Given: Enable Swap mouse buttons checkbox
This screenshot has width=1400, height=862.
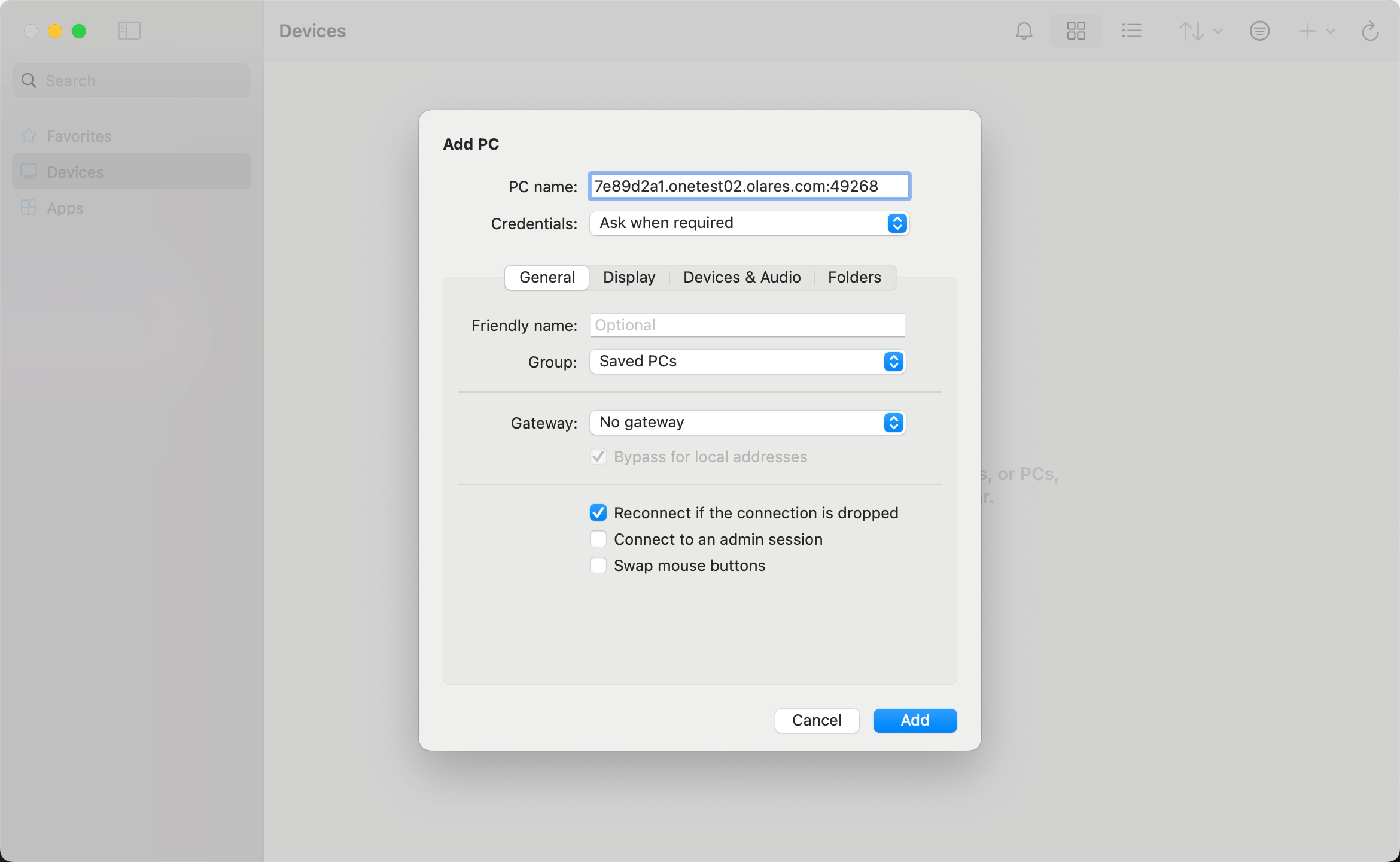Looking at the screenshot, I should coord(598,566).
